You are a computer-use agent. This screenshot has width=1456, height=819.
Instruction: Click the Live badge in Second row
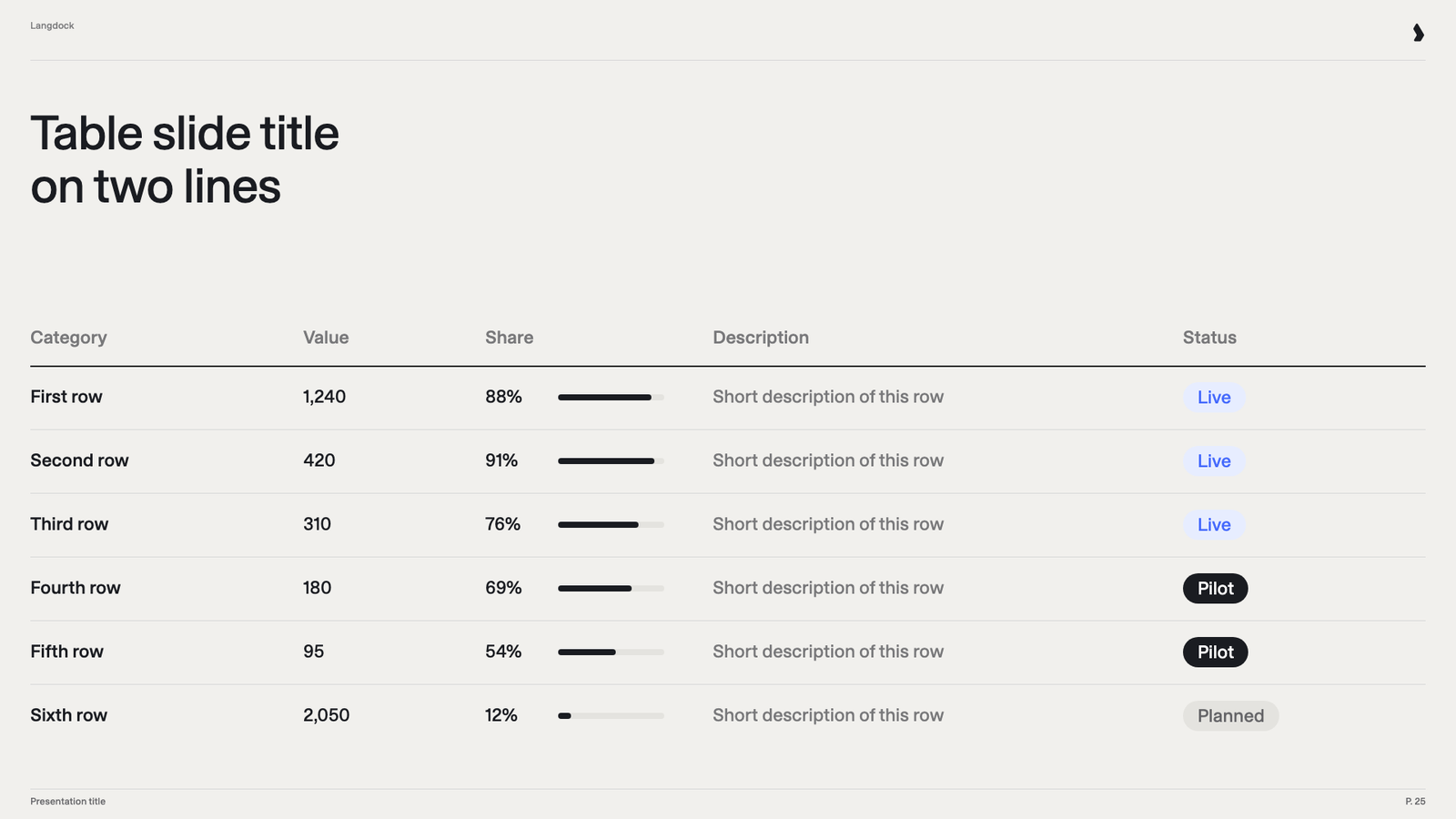point(1214,461)
